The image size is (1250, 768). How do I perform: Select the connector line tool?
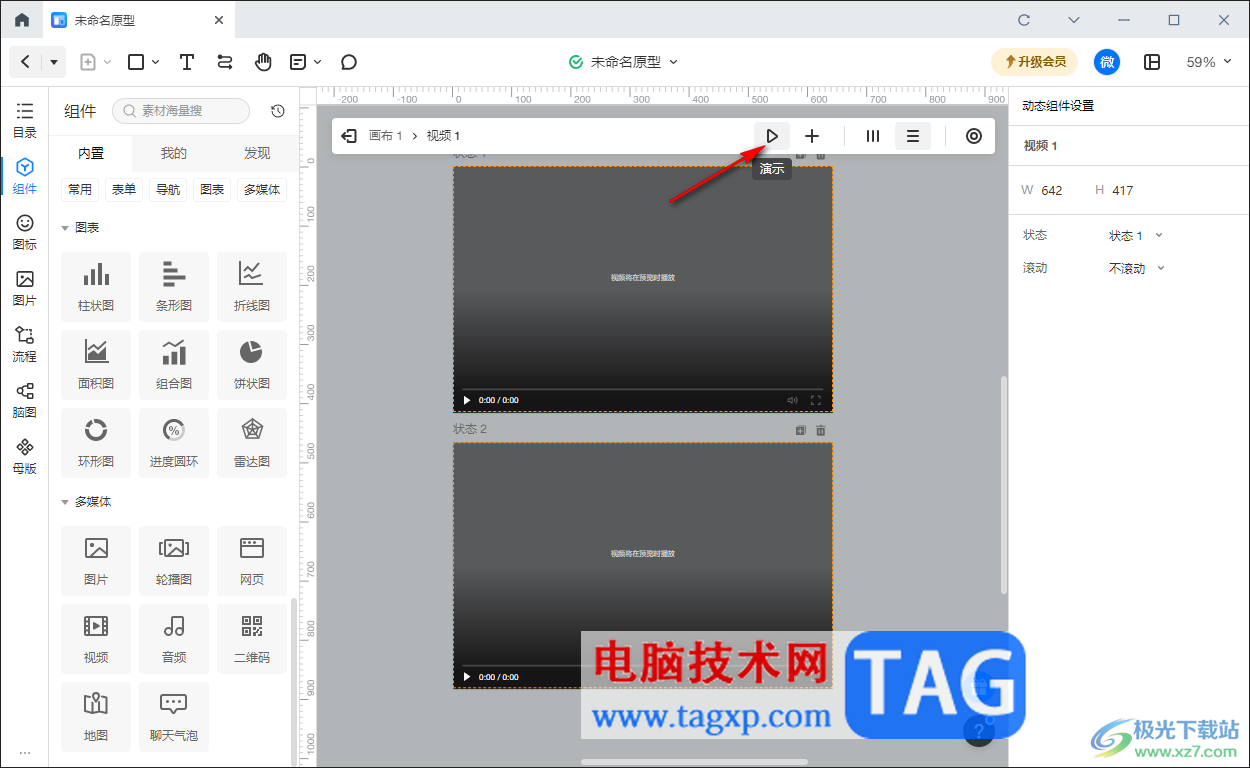click(225, 62)
